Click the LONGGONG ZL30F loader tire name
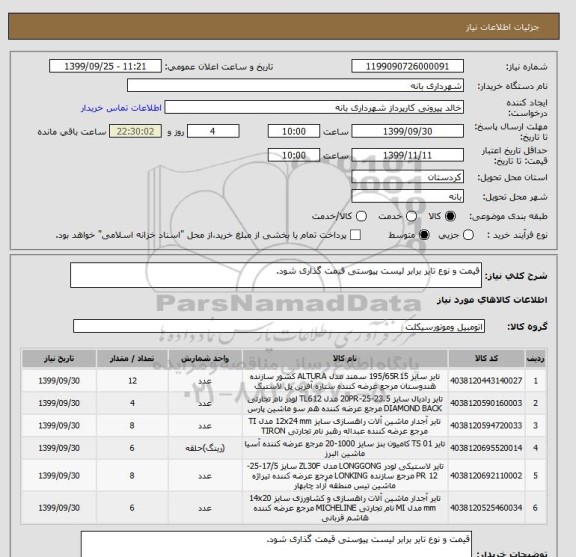This screenshot has height=557, width=576. click(345, 476)
